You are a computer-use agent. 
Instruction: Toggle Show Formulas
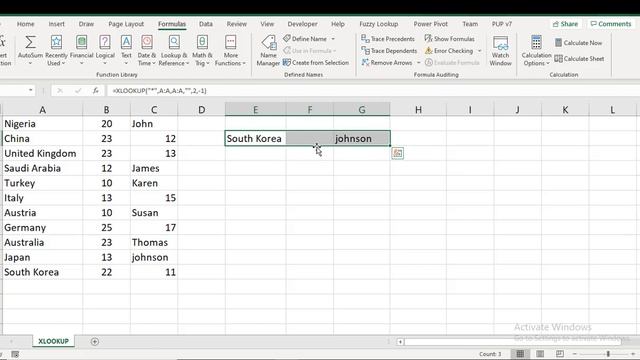point(449,39)
